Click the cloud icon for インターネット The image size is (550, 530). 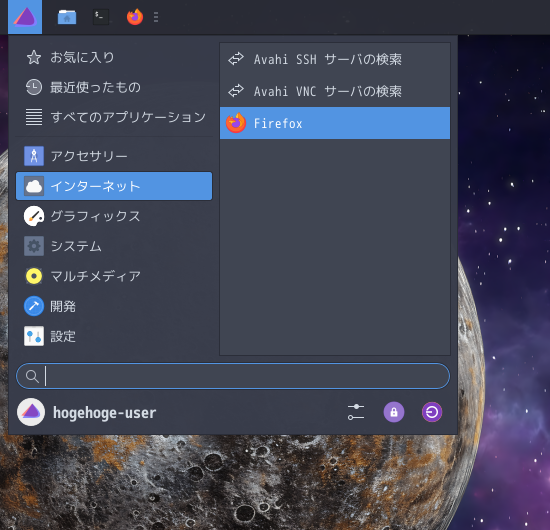(34, 186)
